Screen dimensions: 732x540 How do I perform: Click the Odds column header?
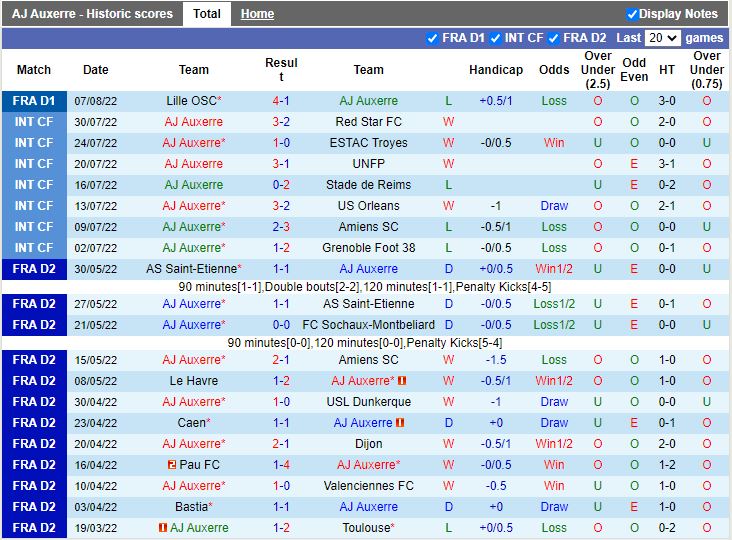[554, 70]
